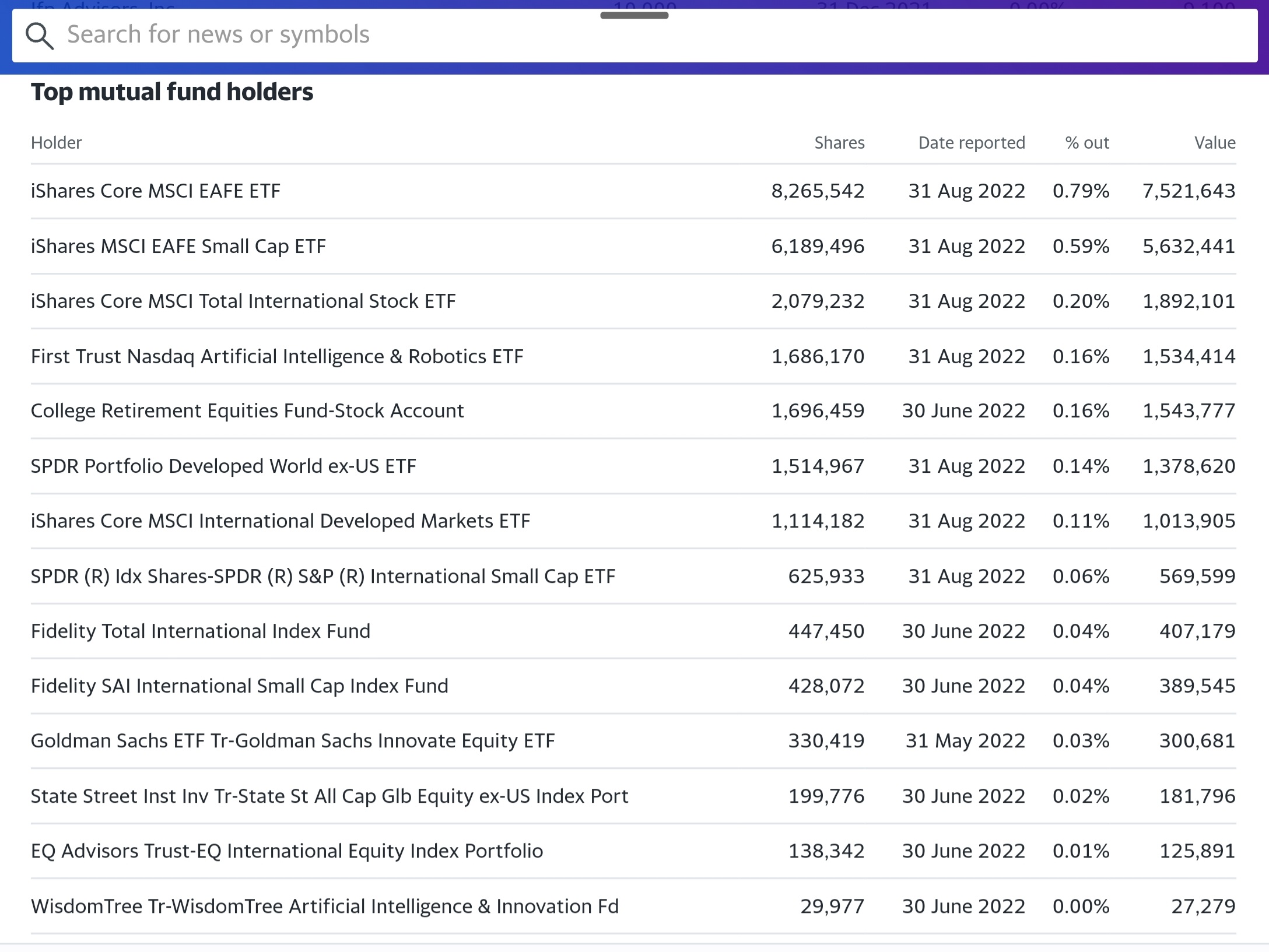Click the 'Shares' column header
This screenshot has width=1269, height=952.
pos(839,143)
